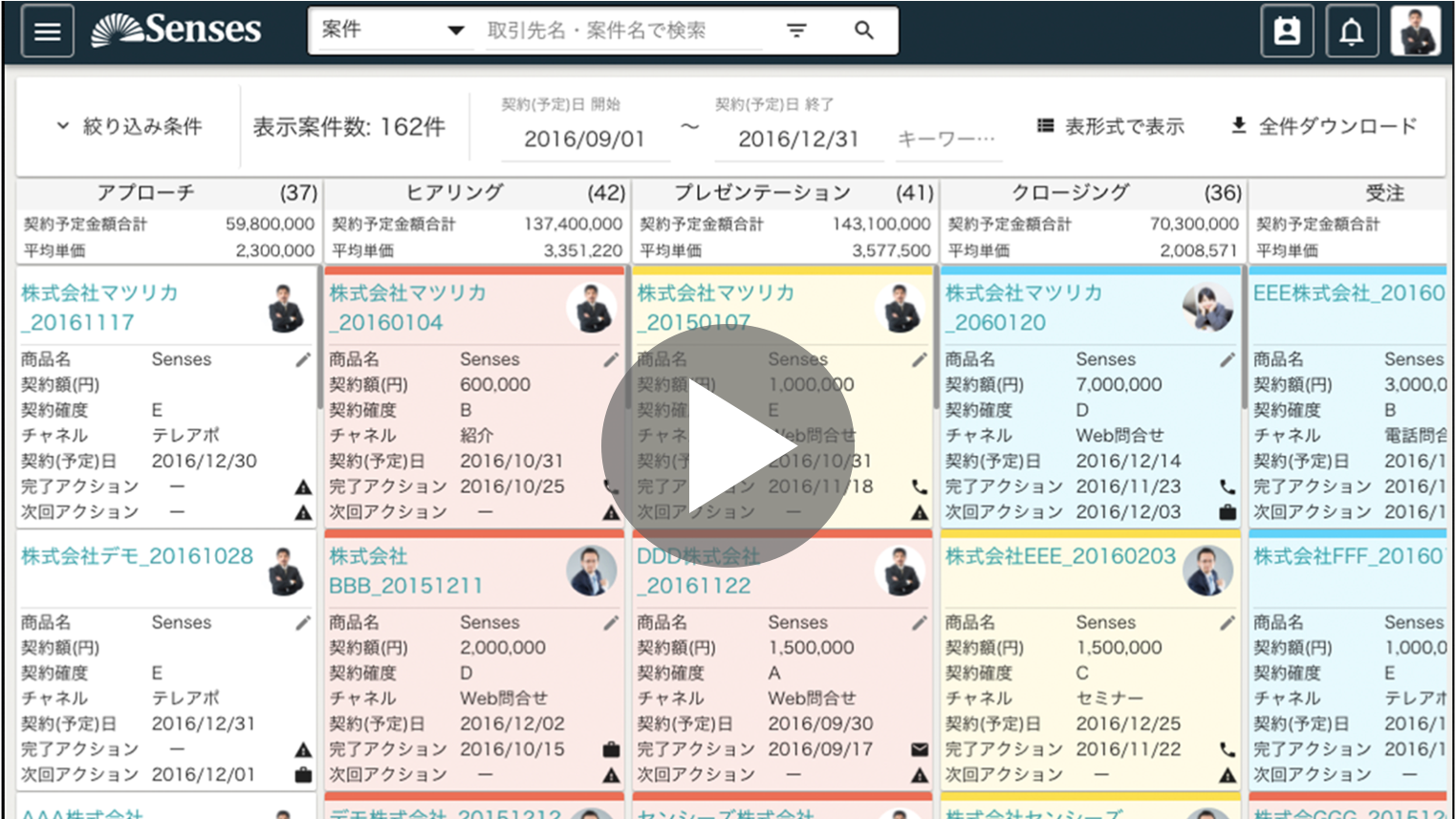The image size is (1456, 819).
Task: Click クロージング total amount 70,300,000
Action: pos(1194,224)
